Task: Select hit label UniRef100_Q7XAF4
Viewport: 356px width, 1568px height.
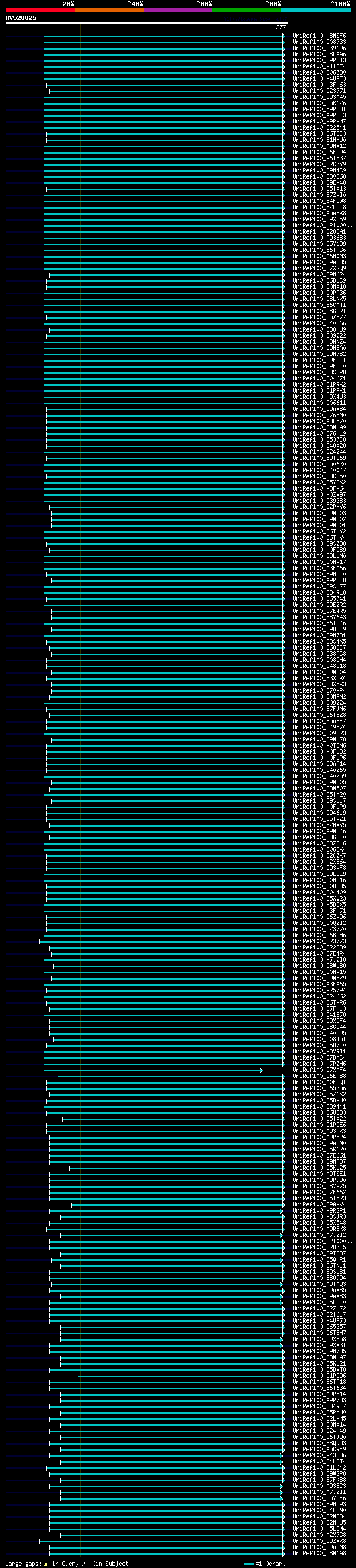Action: coord(319,1070)
